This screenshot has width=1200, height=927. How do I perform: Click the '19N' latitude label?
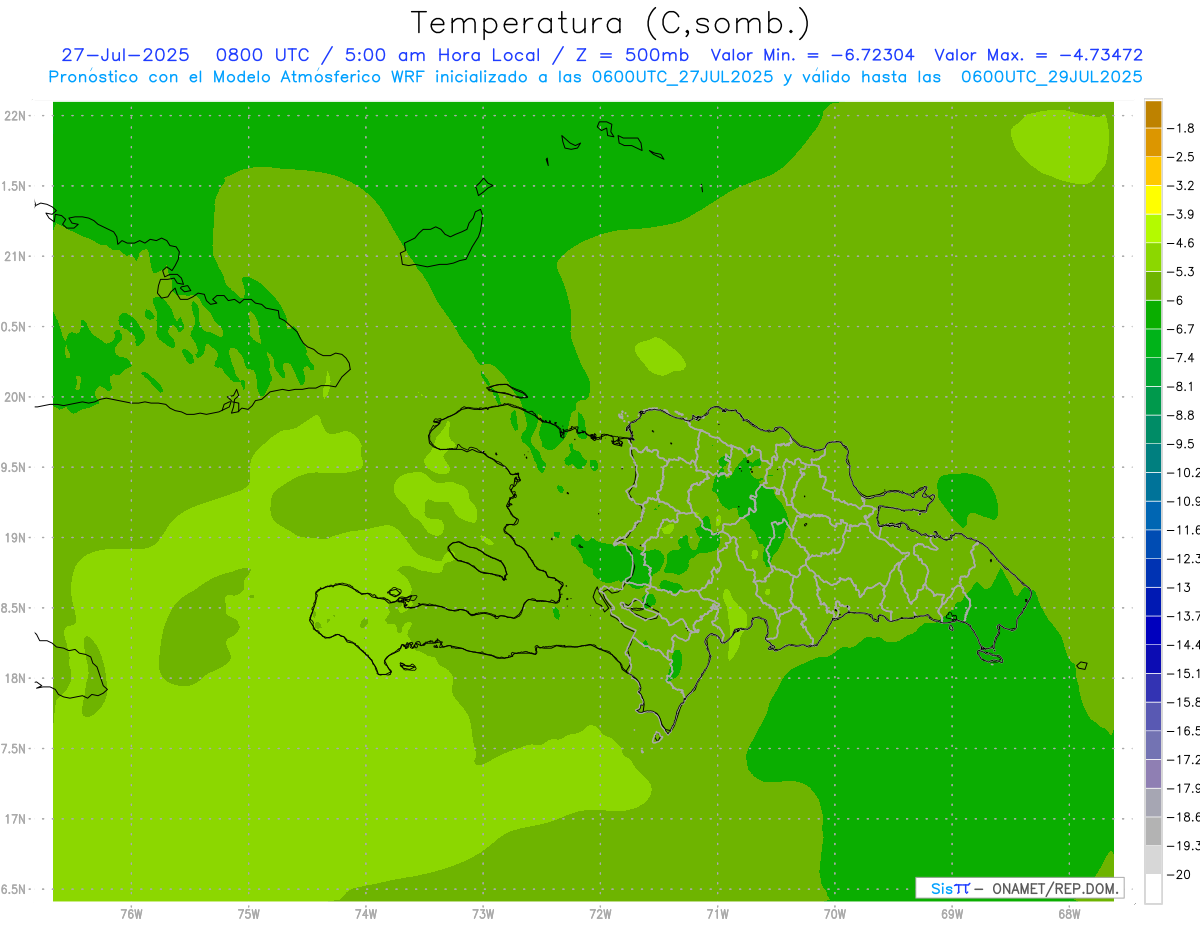tap(16, 538)
